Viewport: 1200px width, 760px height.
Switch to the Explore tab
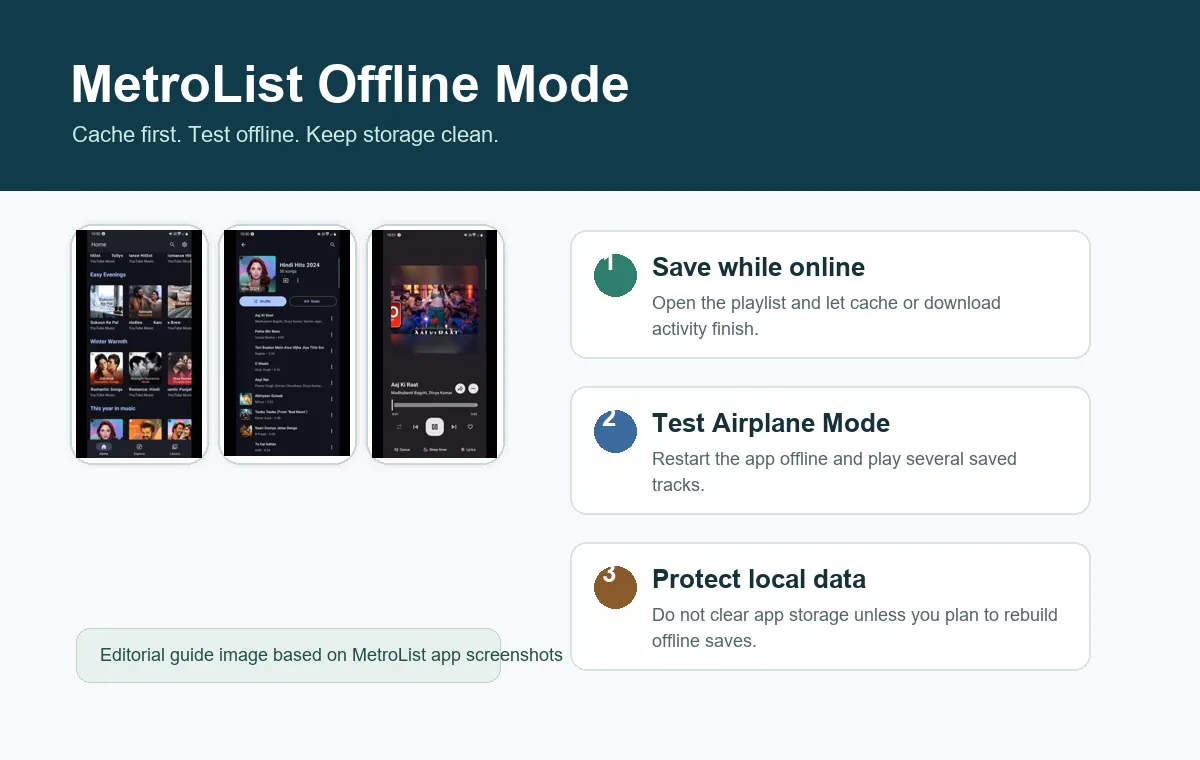coord(139,449)
